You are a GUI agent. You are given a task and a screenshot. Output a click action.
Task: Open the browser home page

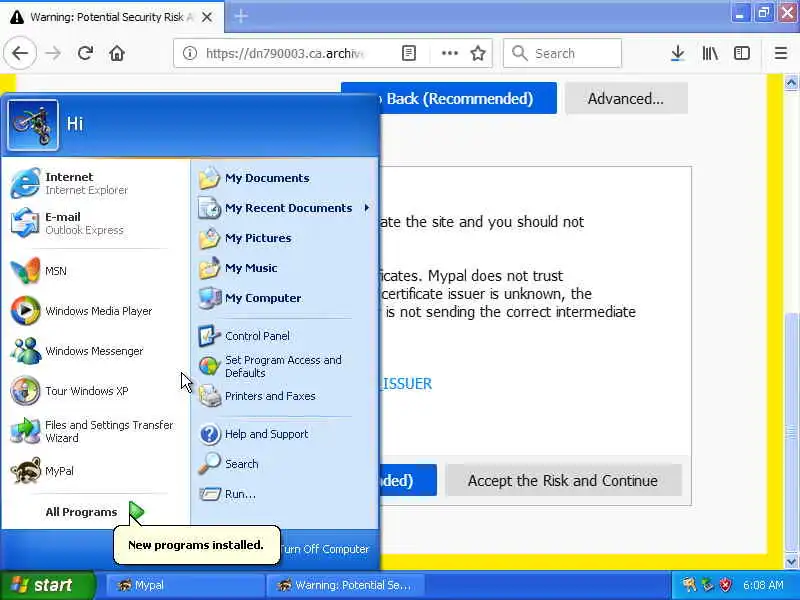click(x=117, y=53)
